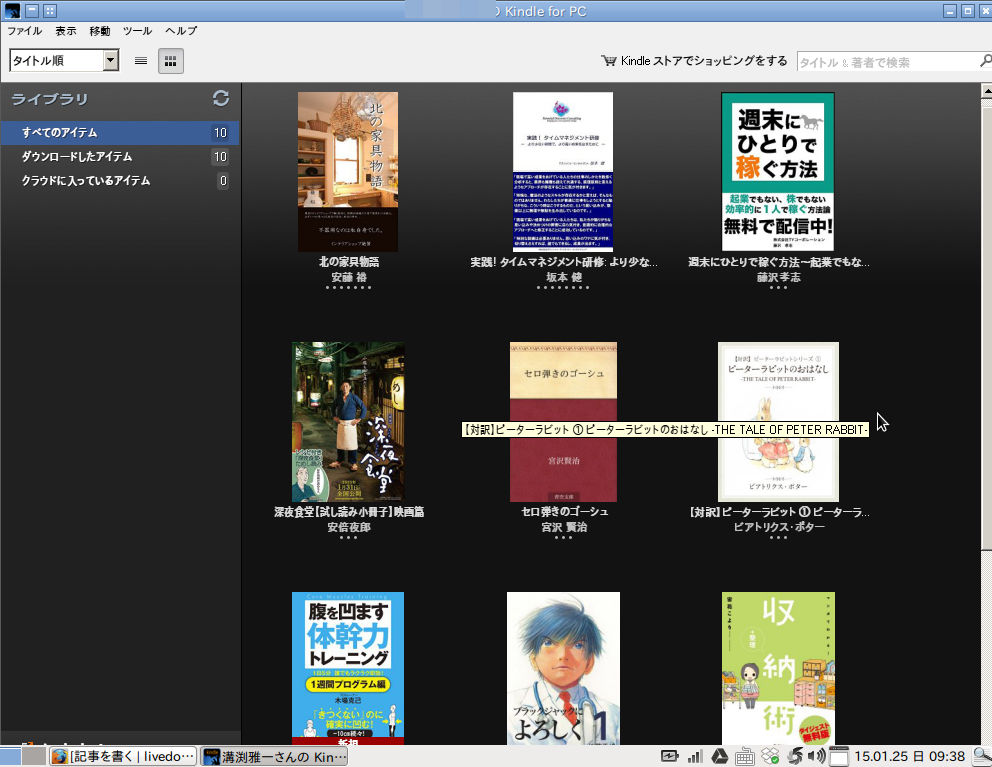This screenshot has width=992, height=767.
Task: Click author name 宮沢 賢治
Action: [x=564, y=527]
